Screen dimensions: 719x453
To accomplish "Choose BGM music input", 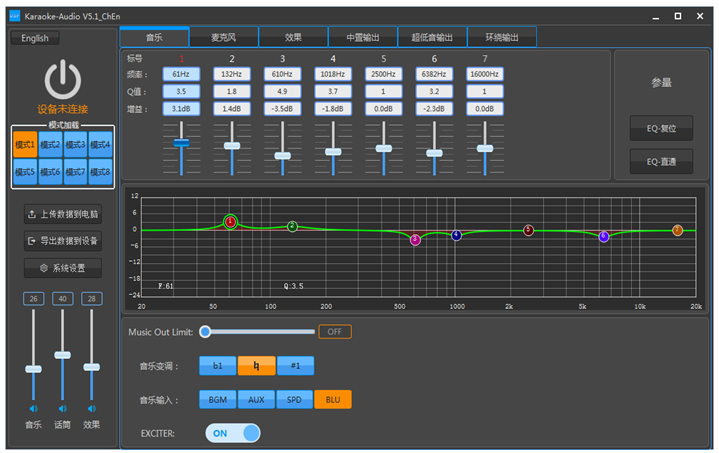I will click(x=218, y=399).
